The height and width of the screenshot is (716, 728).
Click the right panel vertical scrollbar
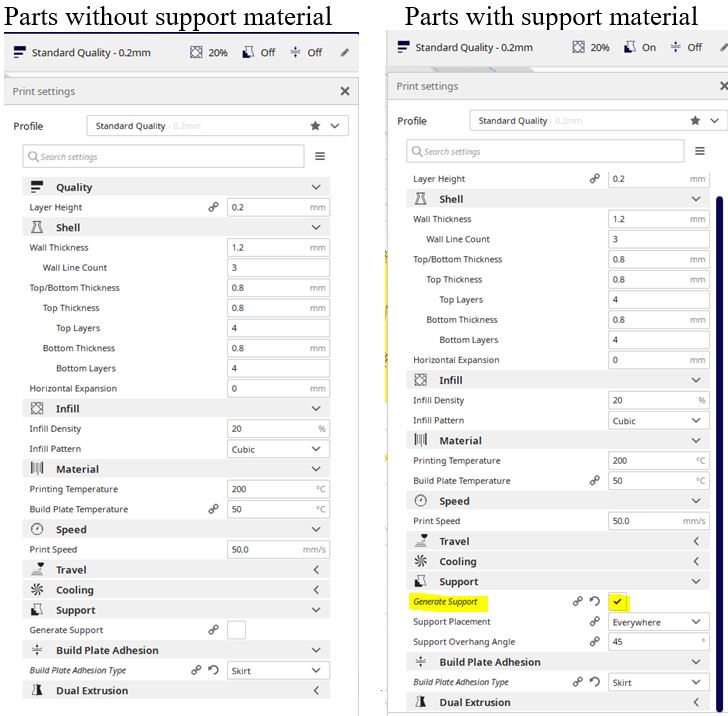point(719,453)
